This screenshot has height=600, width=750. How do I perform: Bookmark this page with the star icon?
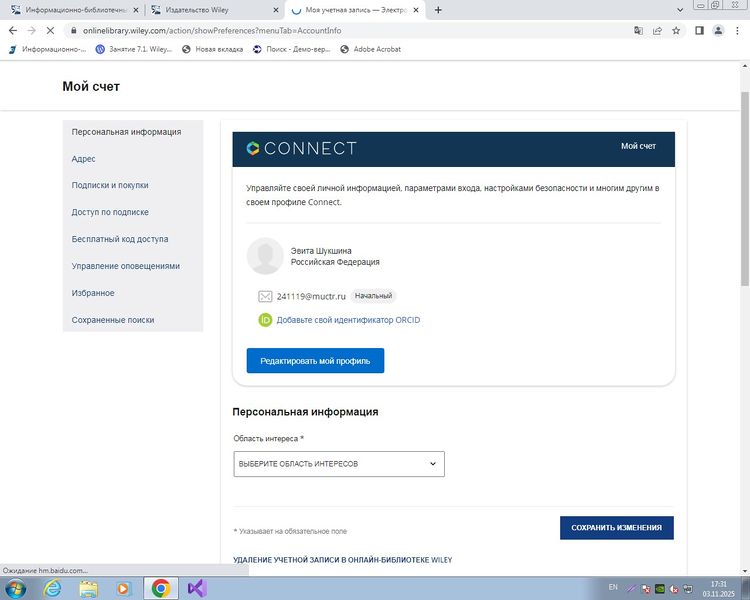tap(677, 30)
